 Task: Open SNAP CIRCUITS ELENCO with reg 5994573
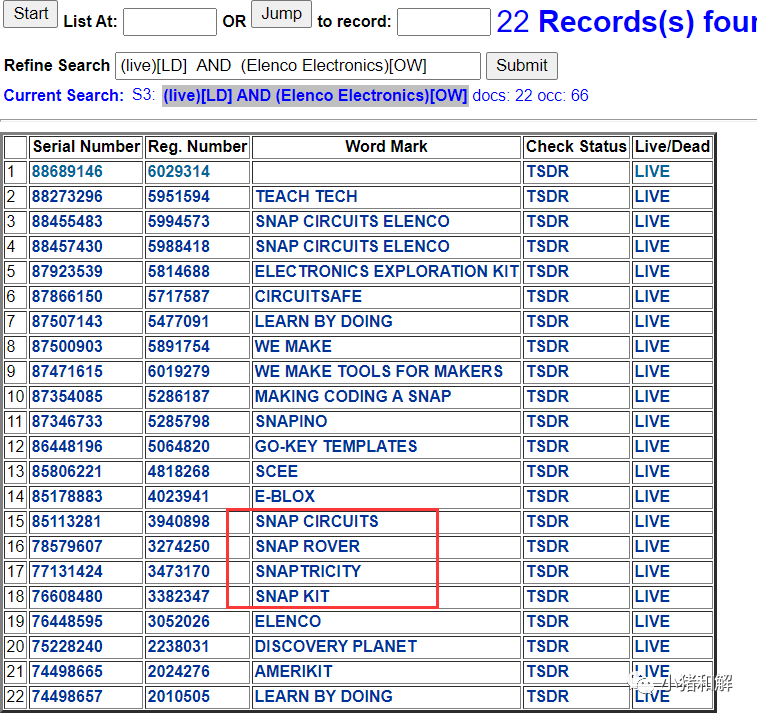pos(352,222)
